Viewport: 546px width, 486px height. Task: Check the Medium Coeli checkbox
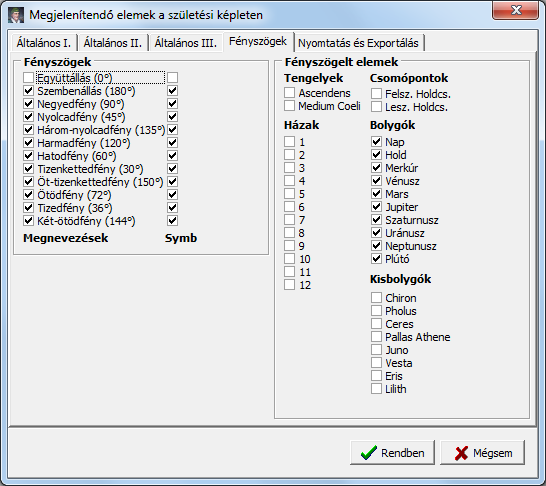point(289,105)
